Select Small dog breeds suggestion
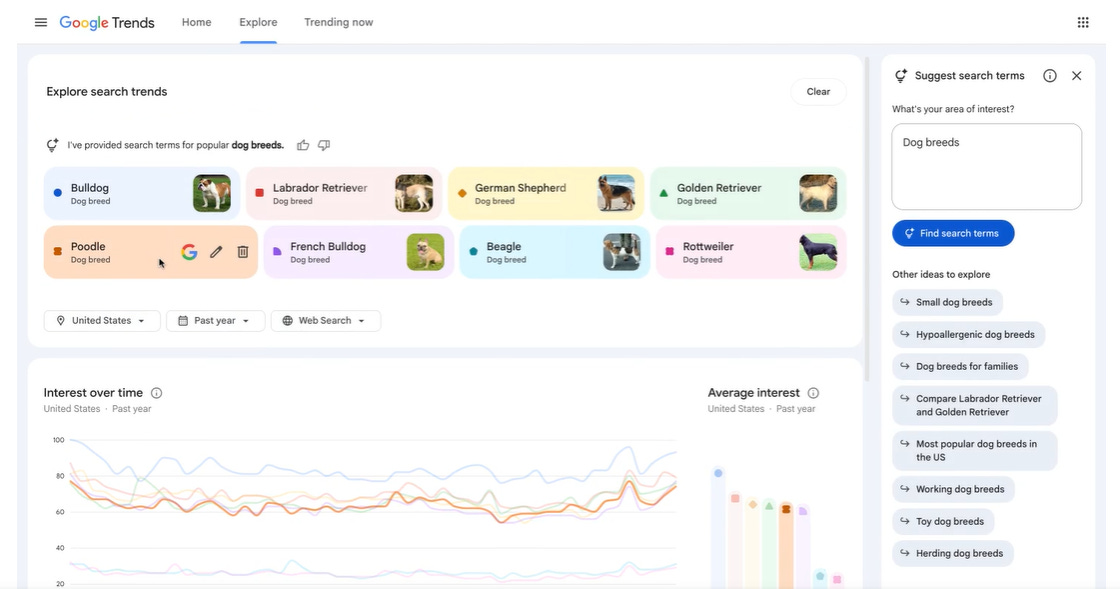This screenshot has height=589, width=1120. [947, 302]
